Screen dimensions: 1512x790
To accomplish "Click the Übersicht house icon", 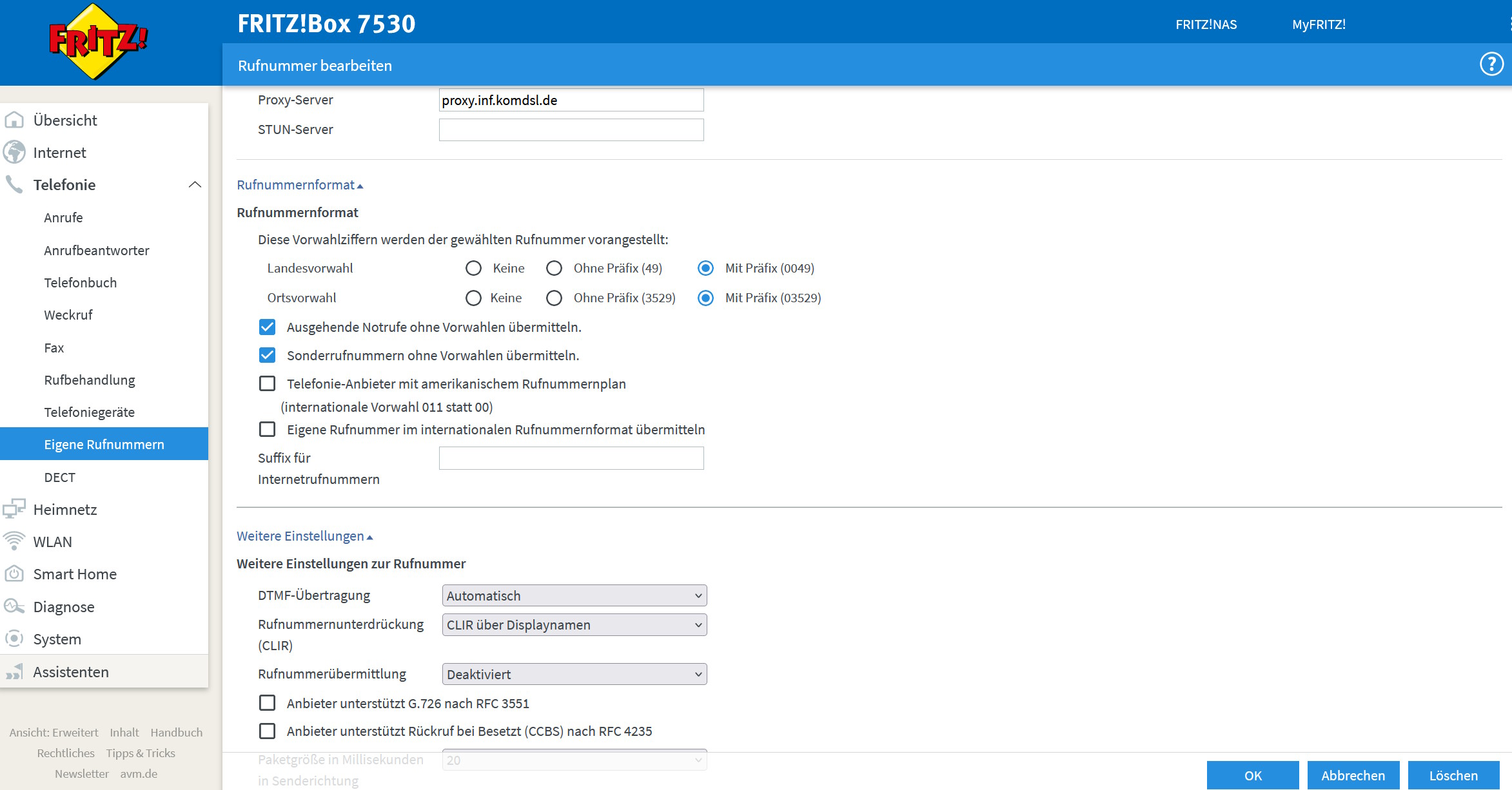I will pyautogui.click(x=14, y=120).
